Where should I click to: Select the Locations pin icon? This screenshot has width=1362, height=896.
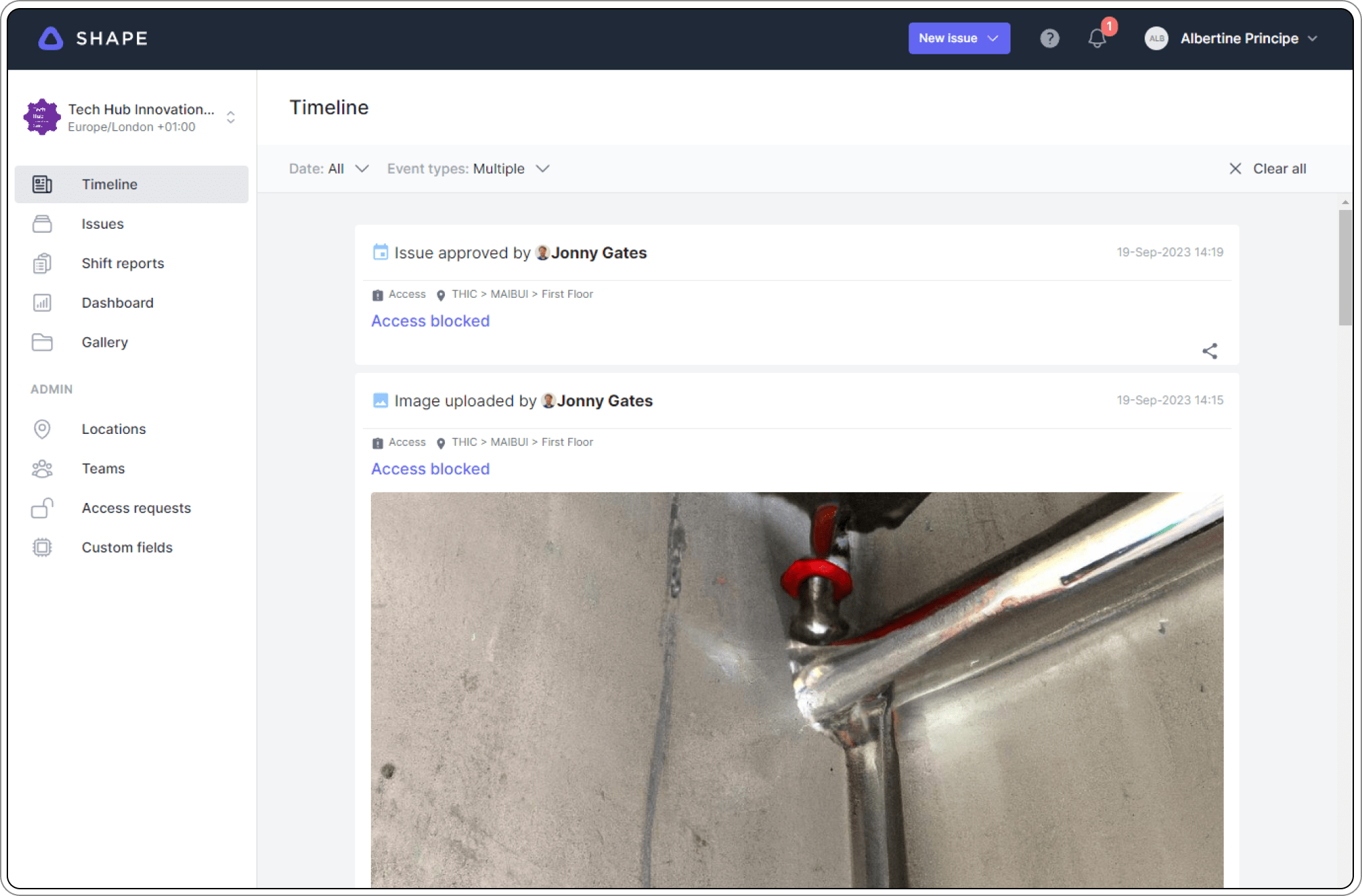[42, 429]
